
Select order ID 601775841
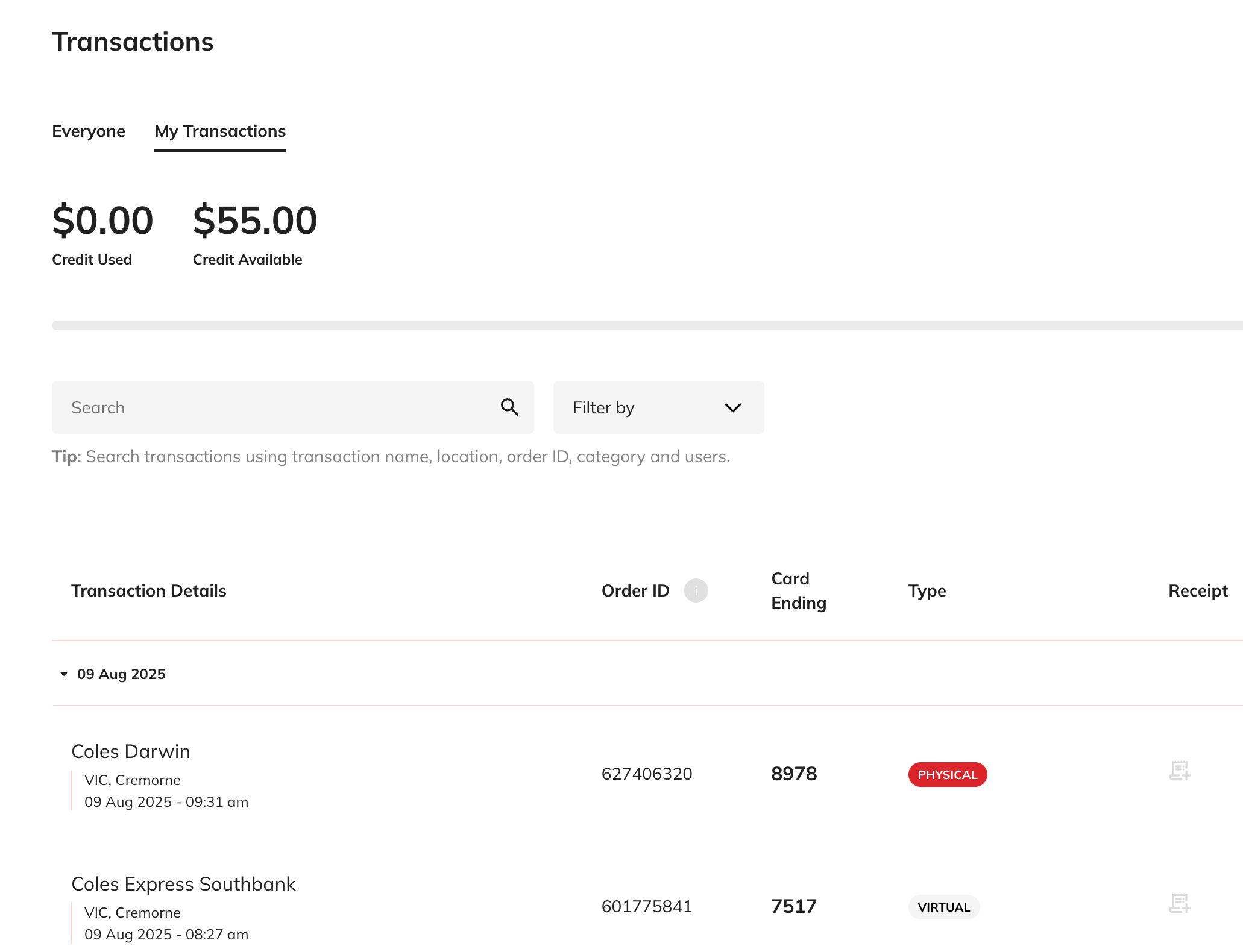(x=646, y=906)
